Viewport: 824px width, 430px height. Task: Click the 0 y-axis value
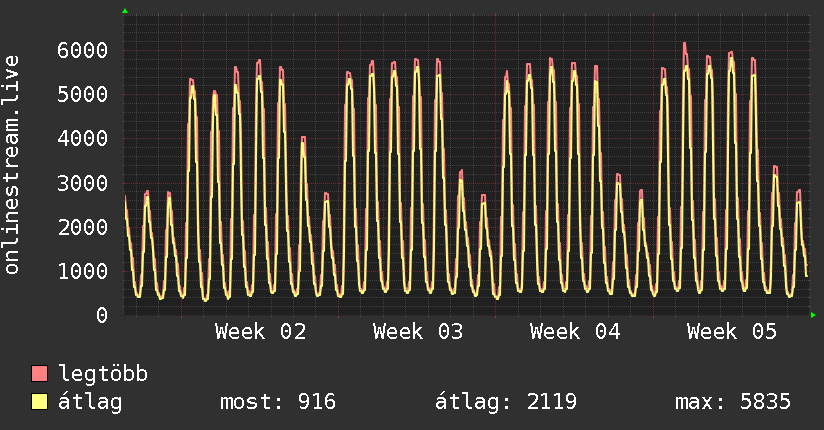pyautogui.click(x=102, y=315)
